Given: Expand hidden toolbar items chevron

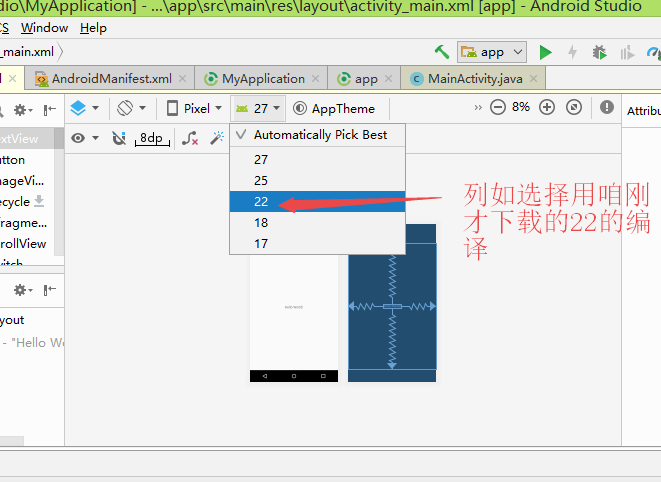Looking at the screenshot, I should [x=478, y=108].
